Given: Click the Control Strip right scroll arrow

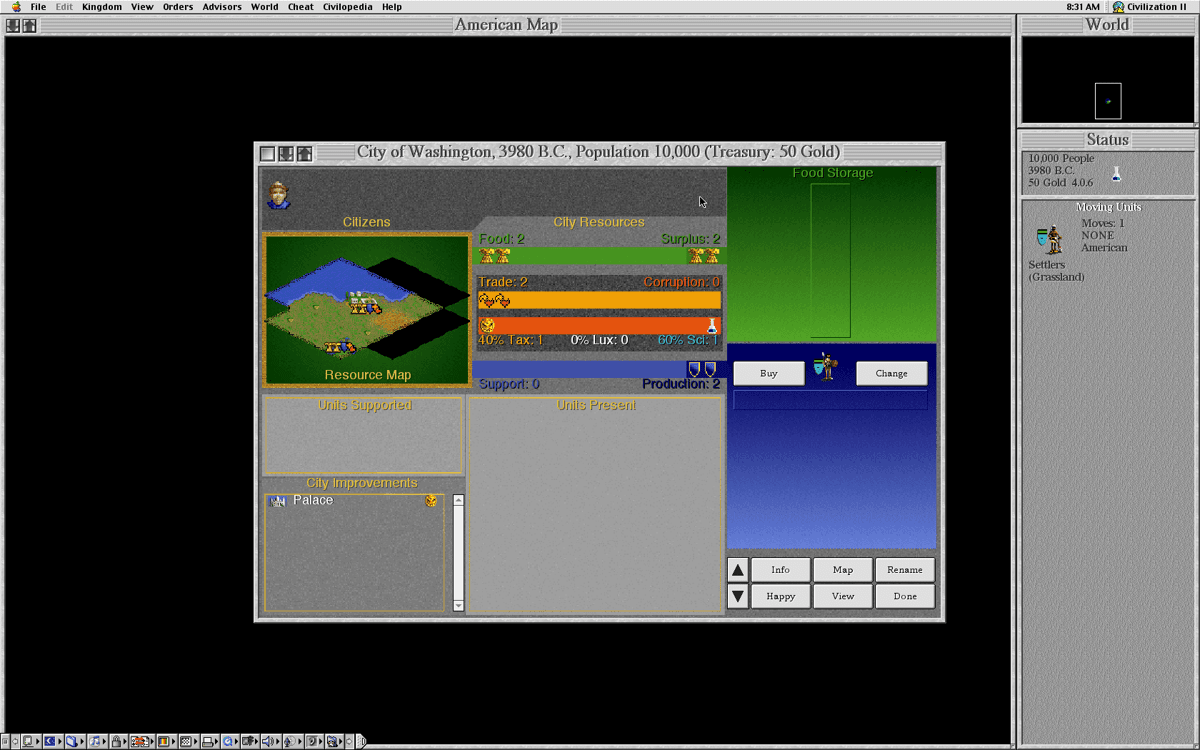Looking at the screenshot, I should (350, 742).
